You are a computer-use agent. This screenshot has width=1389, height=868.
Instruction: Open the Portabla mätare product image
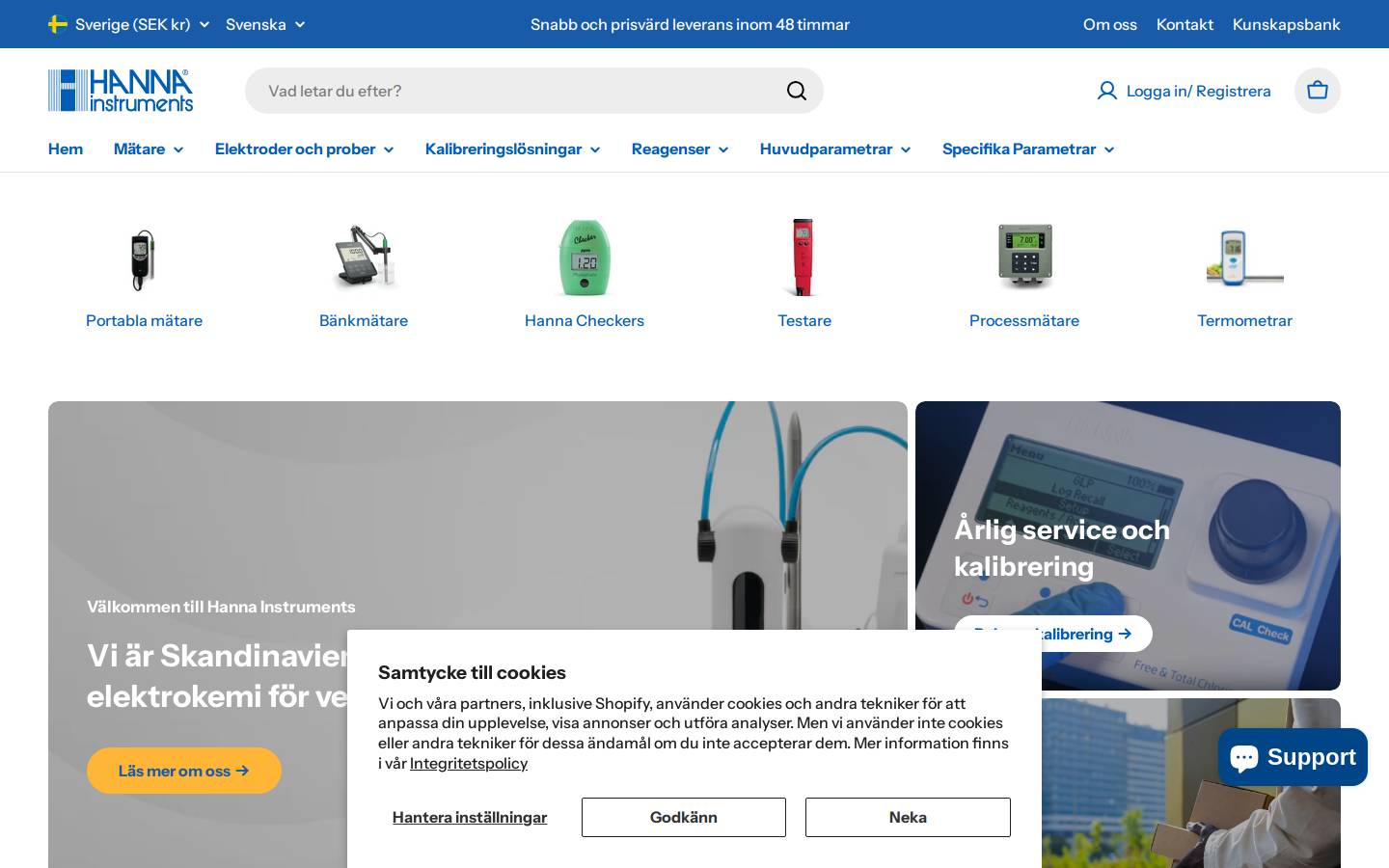coord(144,258)
